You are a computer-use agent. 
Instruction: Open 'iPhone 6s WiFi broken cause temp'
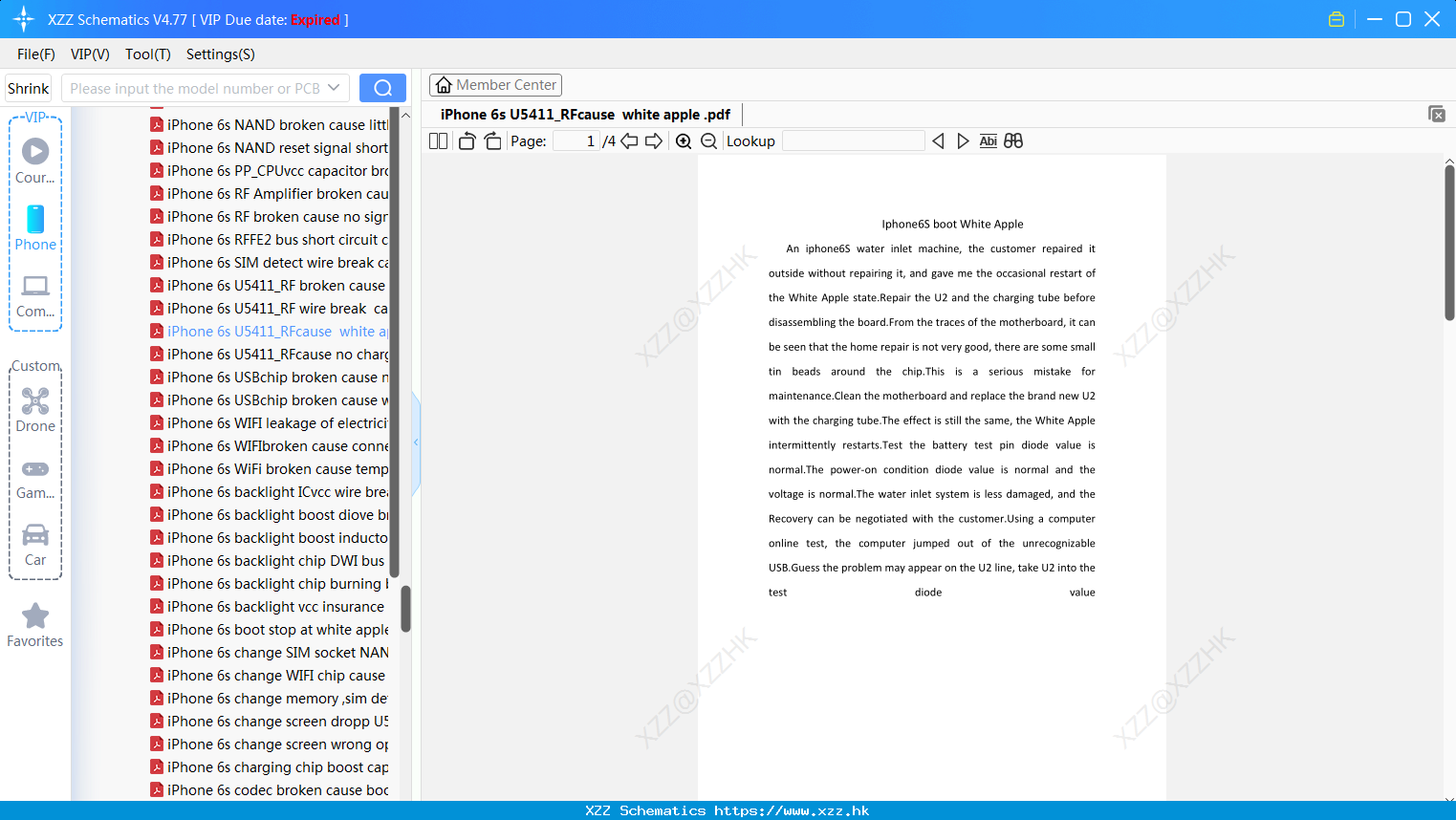click(277, 468)
